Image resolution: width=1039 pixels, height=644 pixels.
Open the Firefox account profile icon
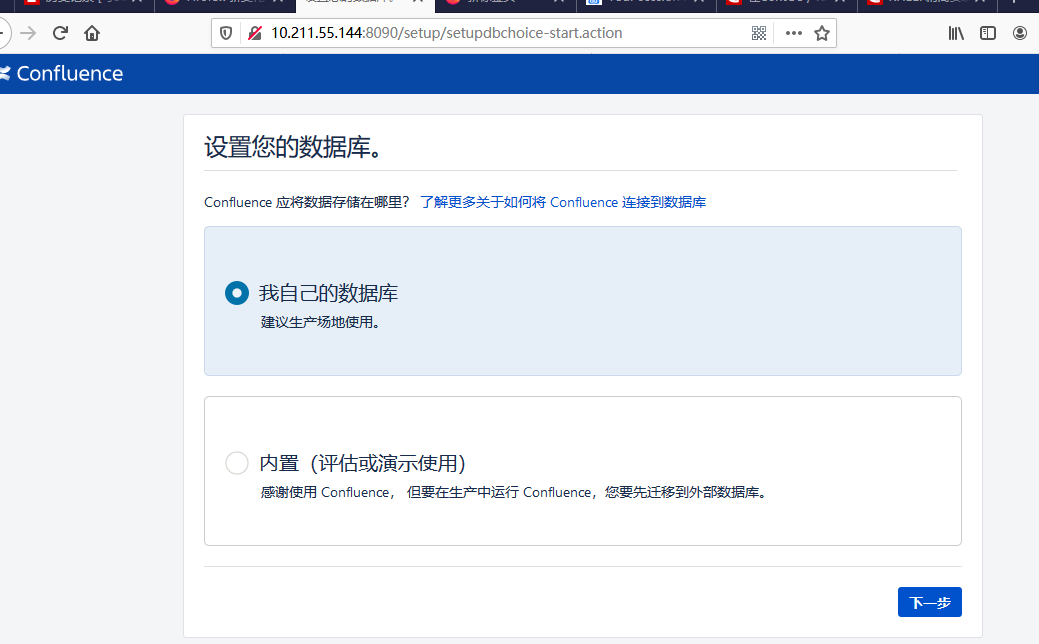(1020, 33)
